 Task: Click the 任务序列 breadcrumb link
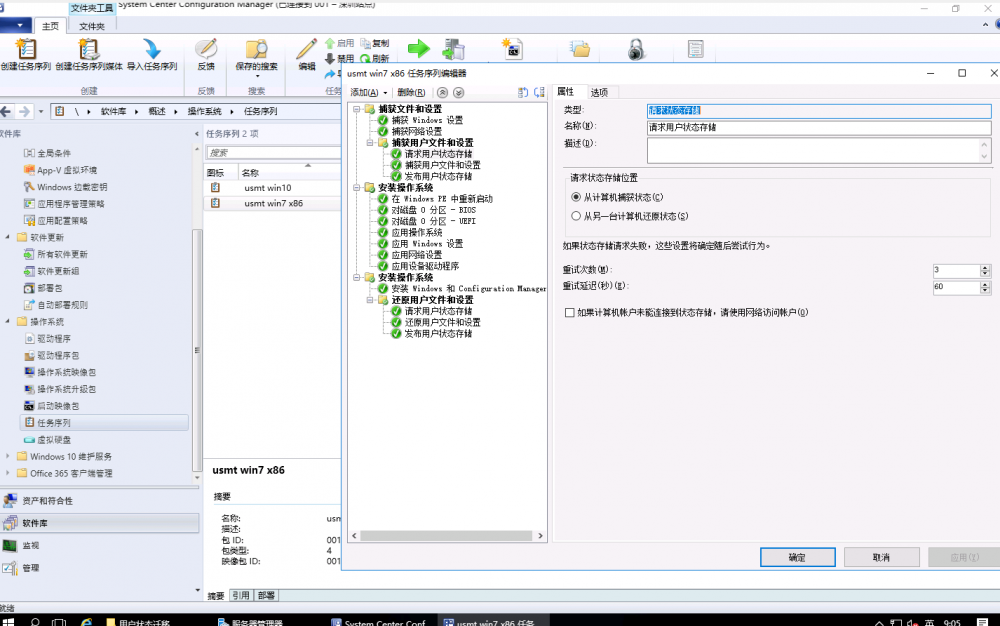(260, 112)
